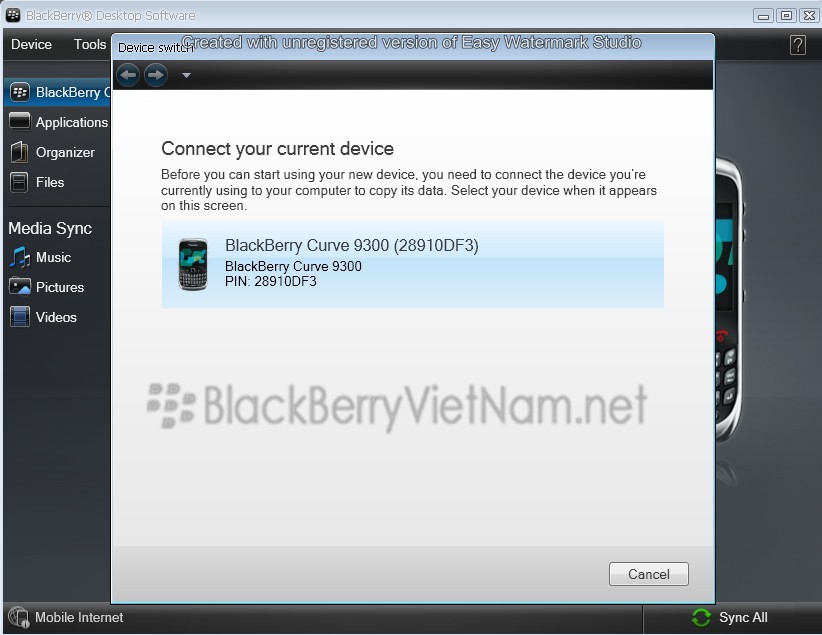
Task: Open the Files section
Action: click(x=50, y=182)
